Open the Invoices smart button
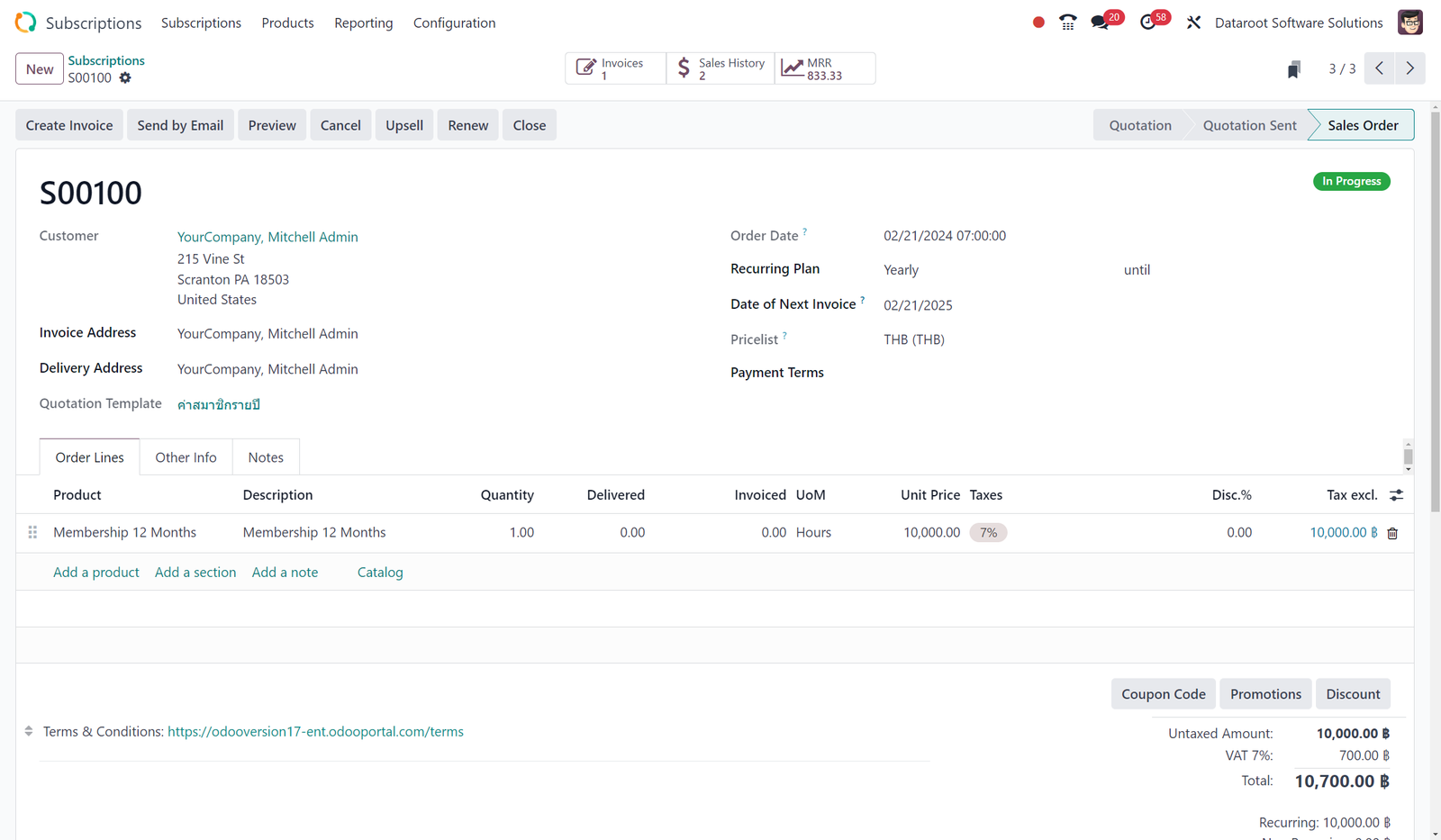 615,68
